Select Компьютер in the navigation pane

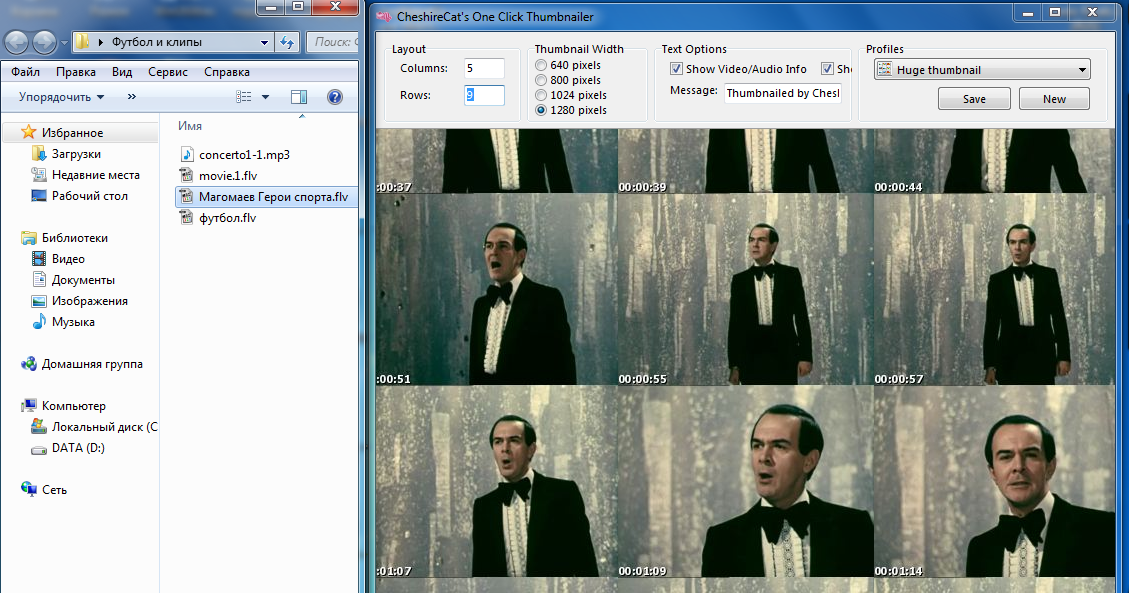(x=73, y=406)
